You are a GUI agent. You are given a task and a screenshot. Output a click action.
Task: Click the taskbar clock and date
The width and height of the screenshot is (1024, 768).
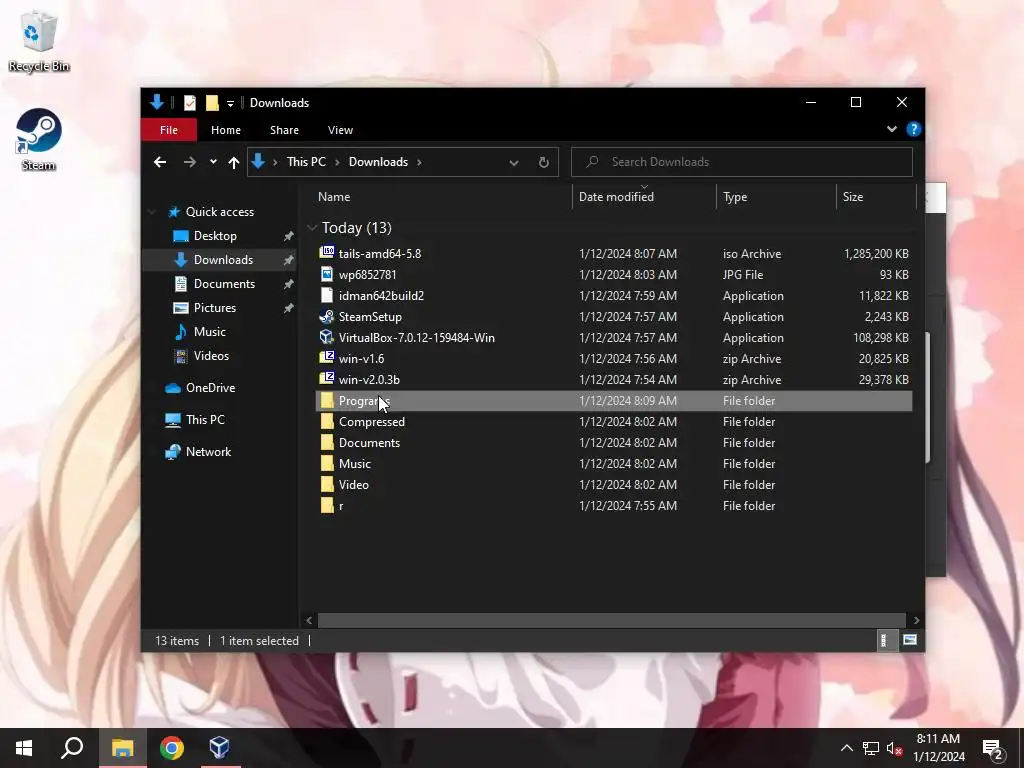pyautogui.click(x=938, y=748)
